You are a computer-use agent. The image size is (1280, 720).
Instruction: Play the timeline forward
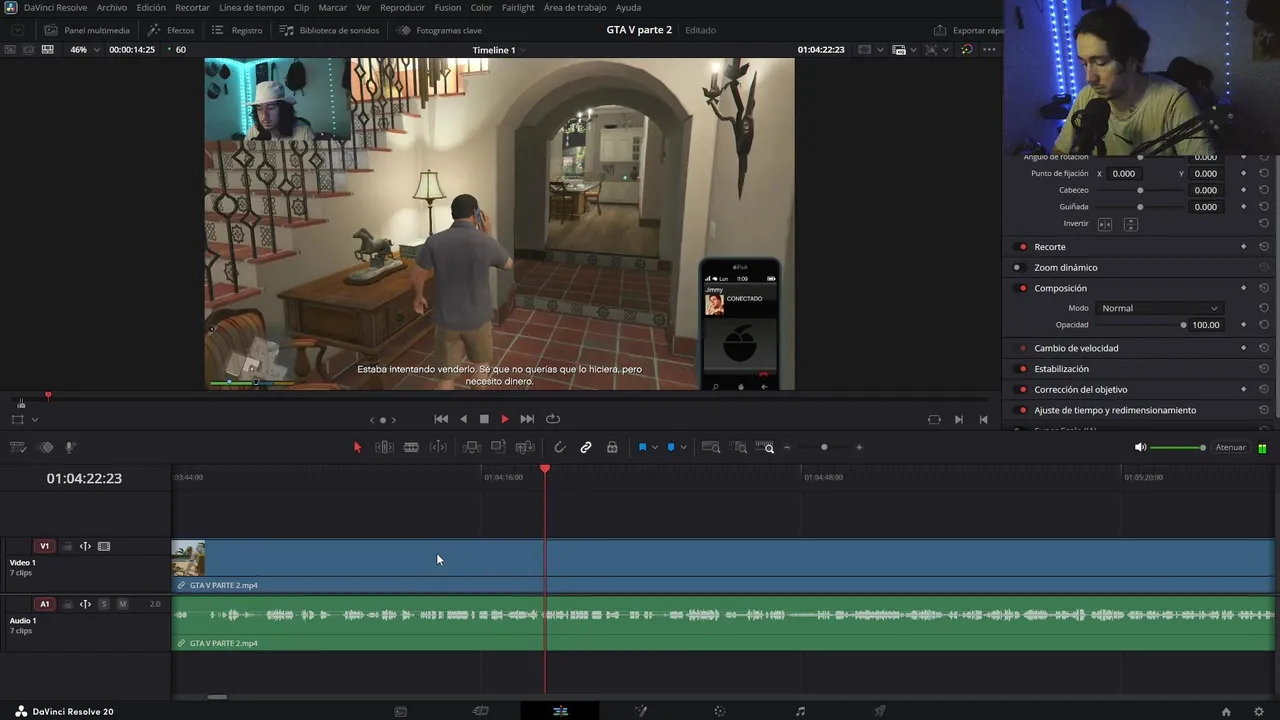pos(505,419)
